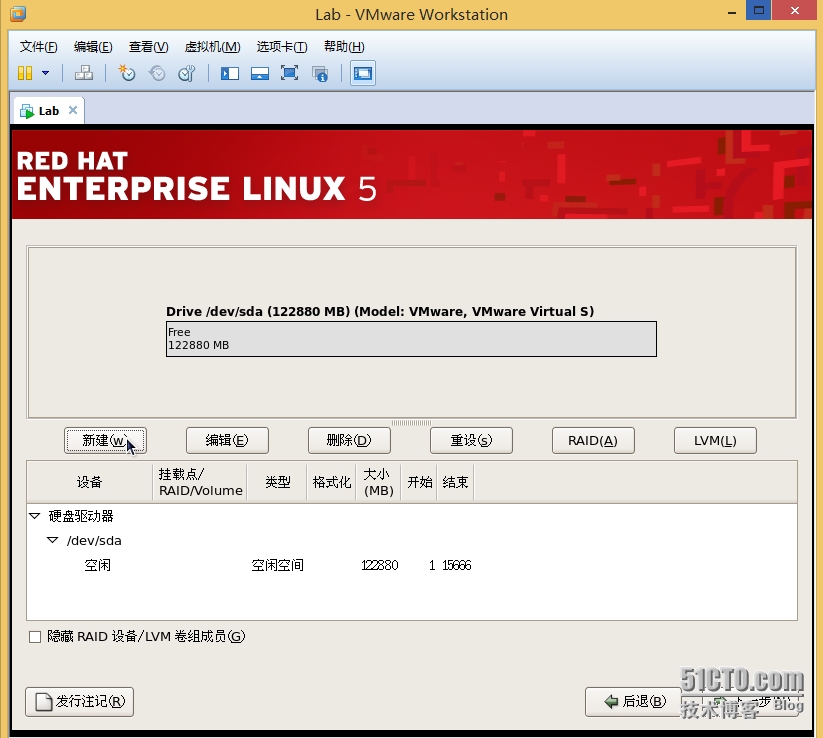
Task: Toggle 隐藏 RAID 设备/LVM 卷组成员 checkbox
Action: (x=35, y=637)
